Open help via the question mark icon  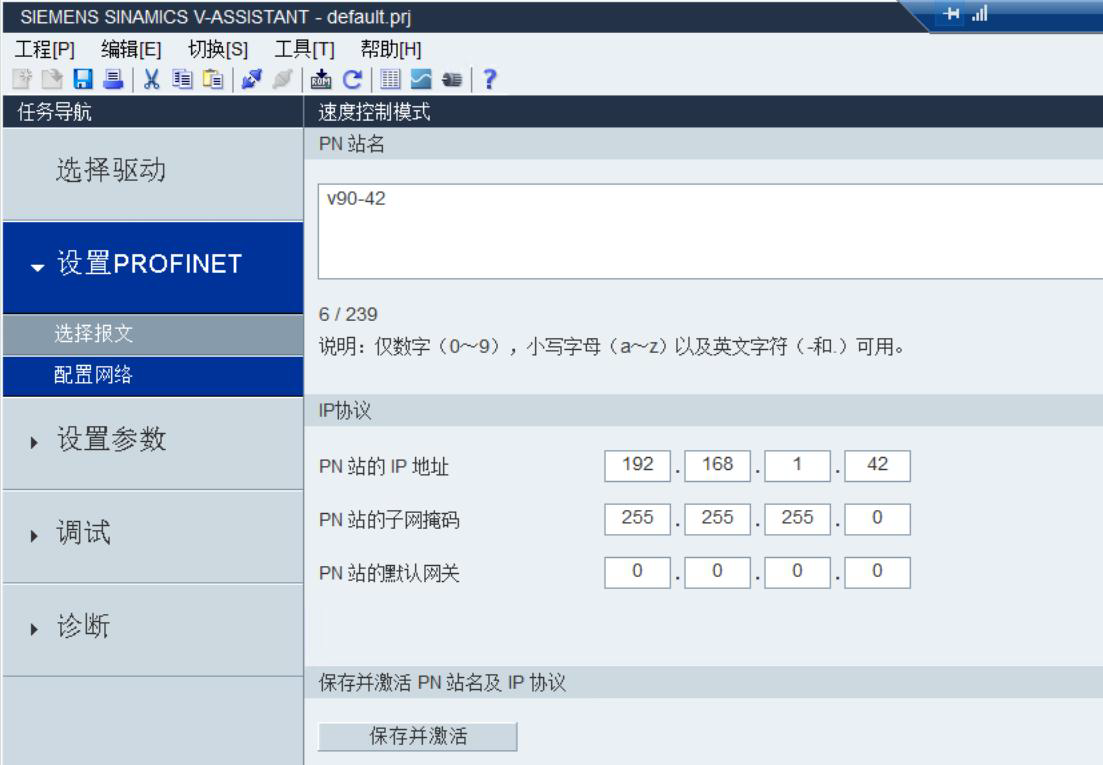point(490,79)
